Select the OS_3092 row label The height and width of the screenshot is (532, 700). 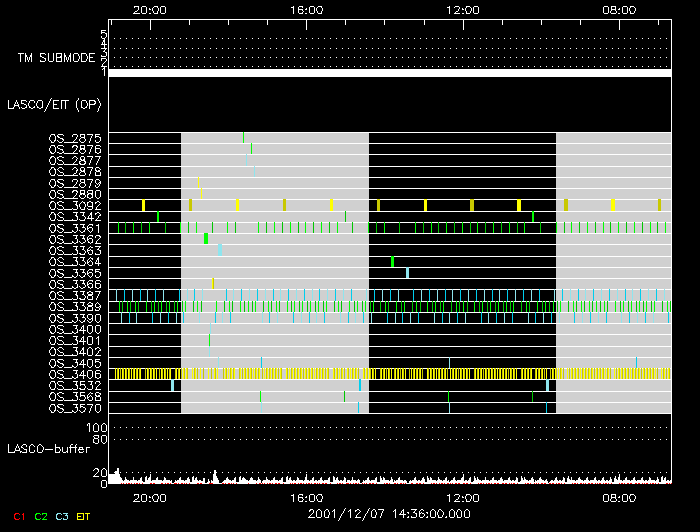tap(75, 205)
